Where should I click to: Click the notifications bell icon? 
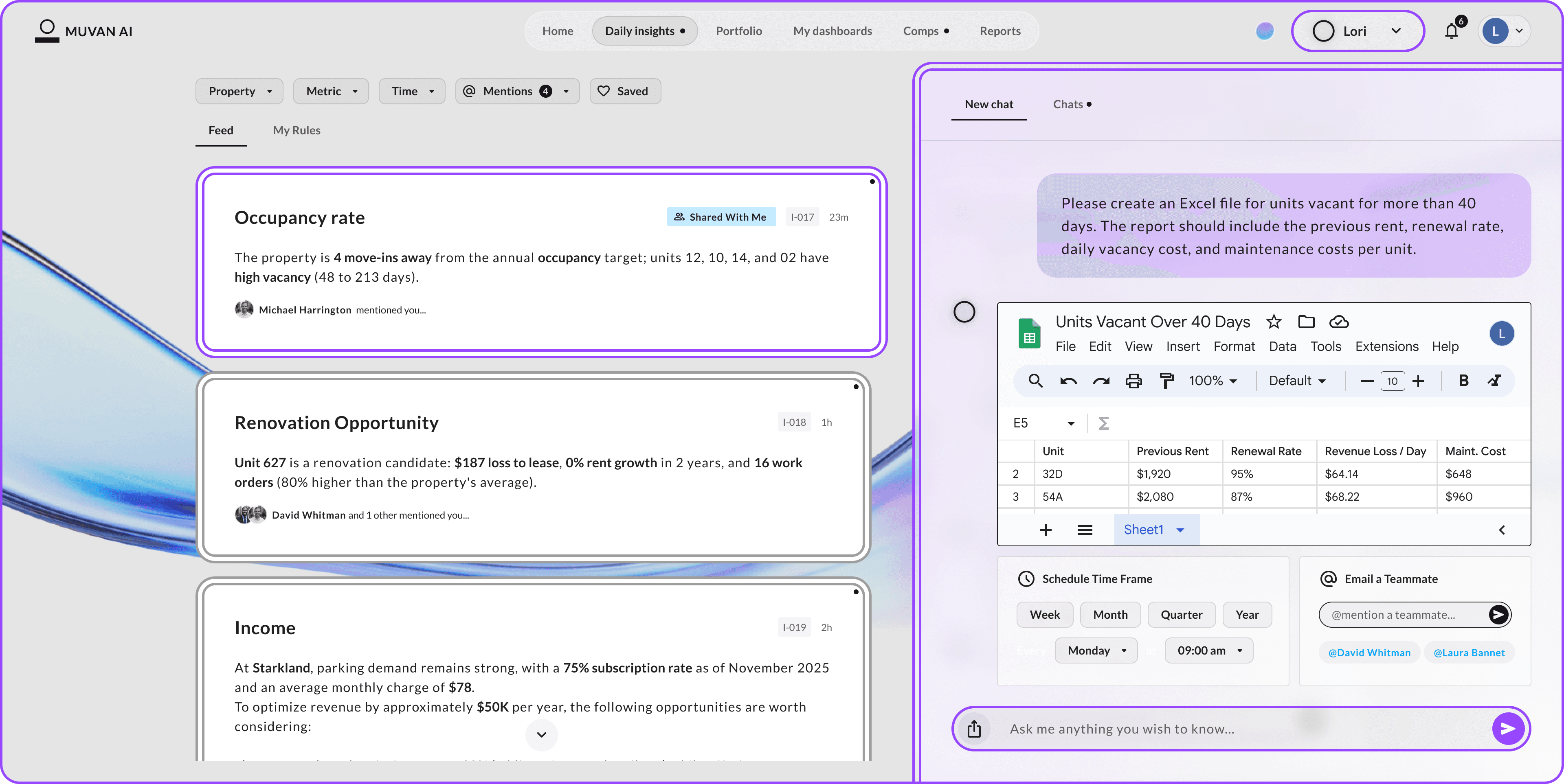tap(1451, 32)
